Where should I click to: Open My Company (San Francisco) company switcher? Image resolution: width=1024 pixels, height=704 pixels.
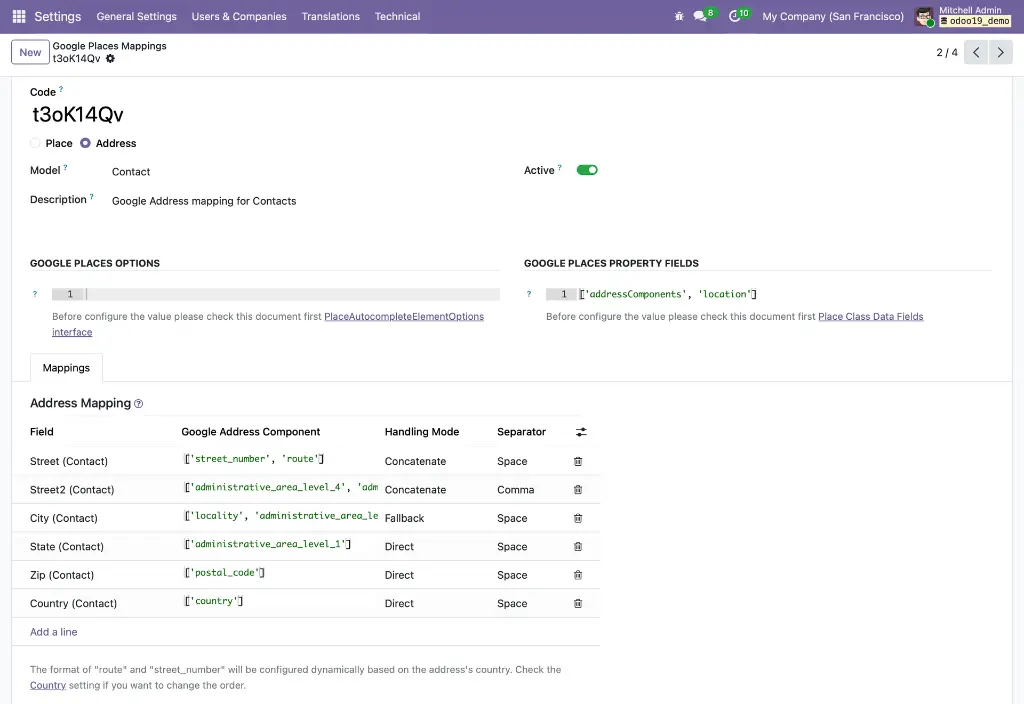click(x=833, y=16)
